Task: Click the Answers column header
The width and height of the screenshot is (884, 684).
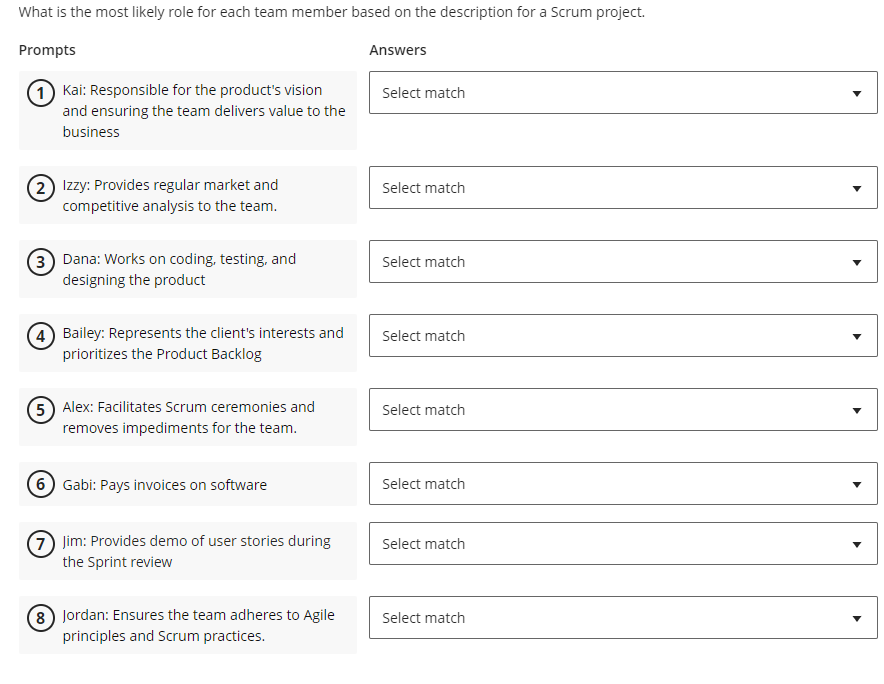Action: (x=396, y=49)
